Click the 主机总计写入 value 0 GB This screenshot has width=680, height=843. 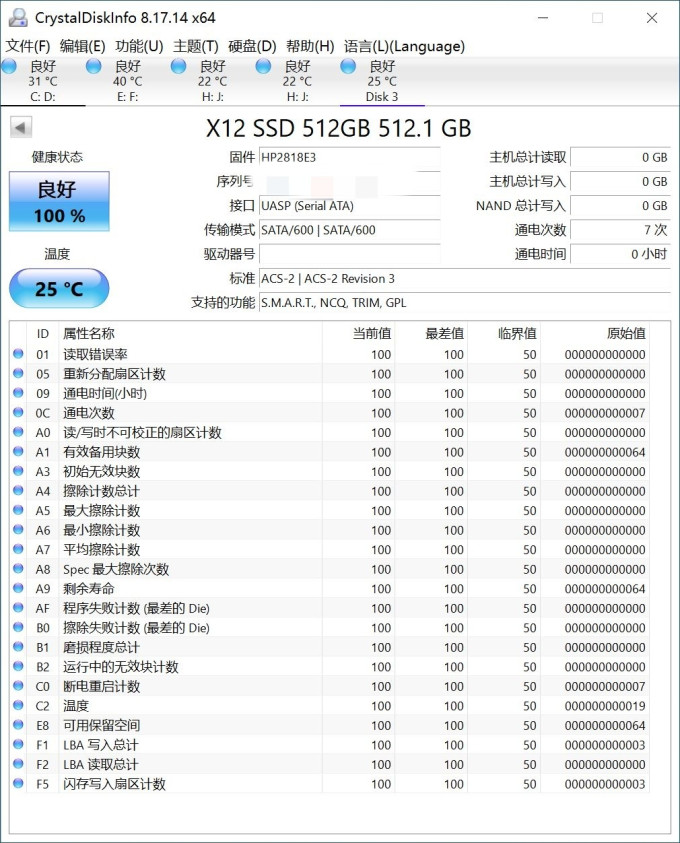pos(620,182)
